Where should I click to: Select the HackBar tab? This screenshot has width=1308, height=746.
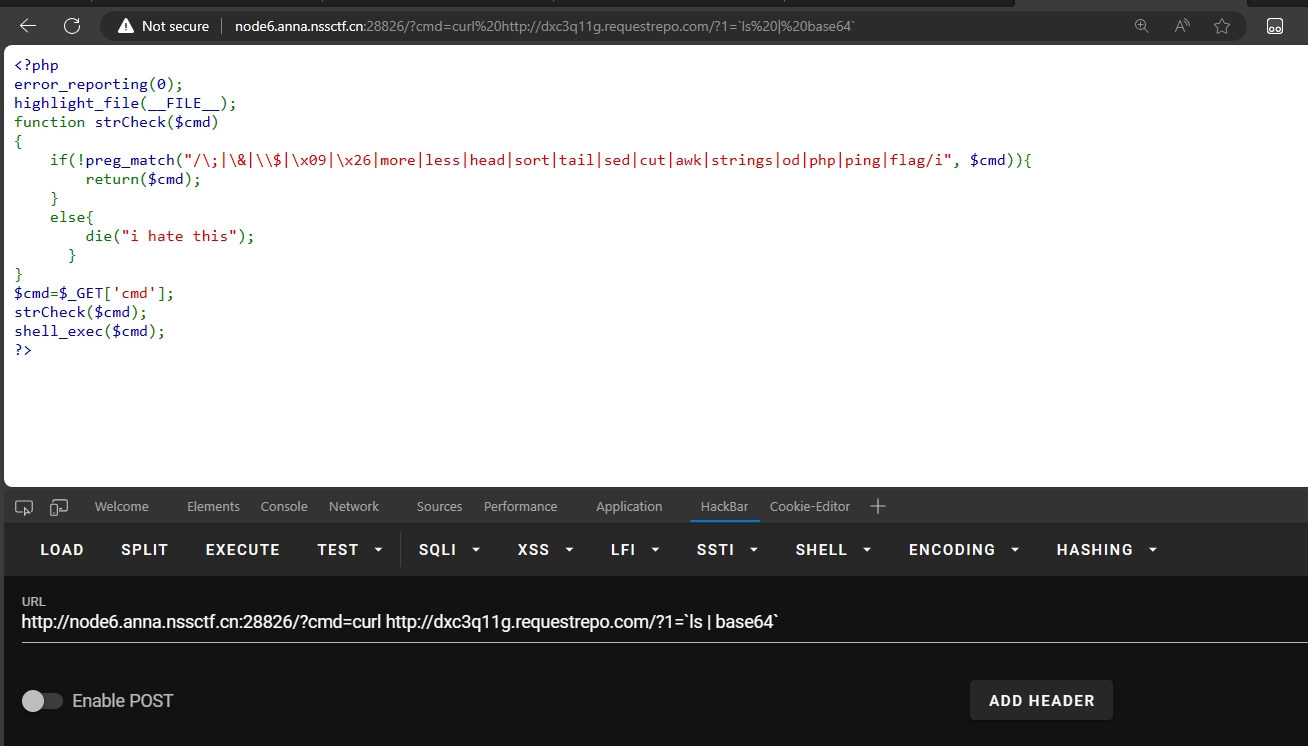coord(724,507)
